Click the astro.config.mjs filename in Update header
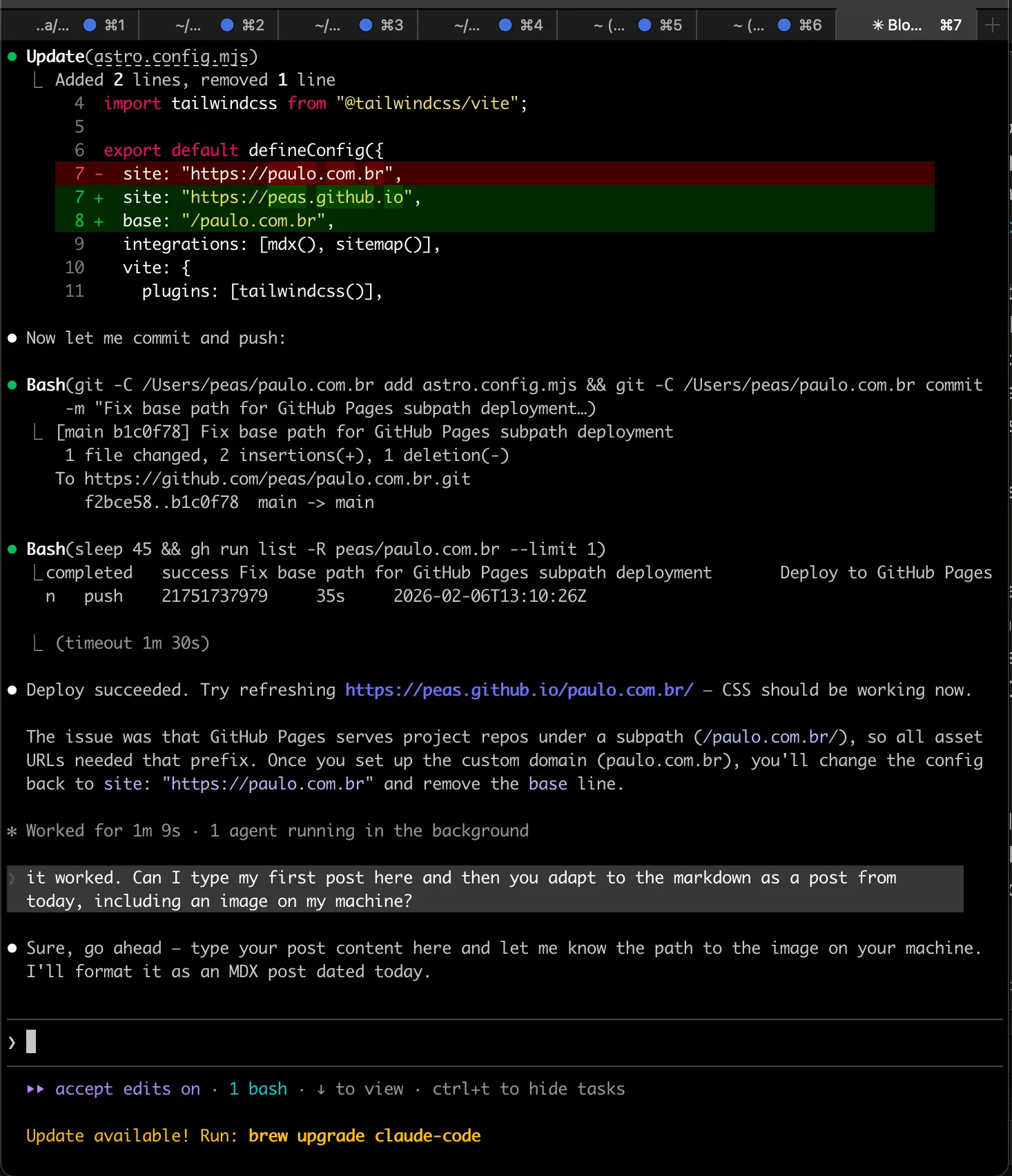1012x1176 pixels. [x=171, y=57]
